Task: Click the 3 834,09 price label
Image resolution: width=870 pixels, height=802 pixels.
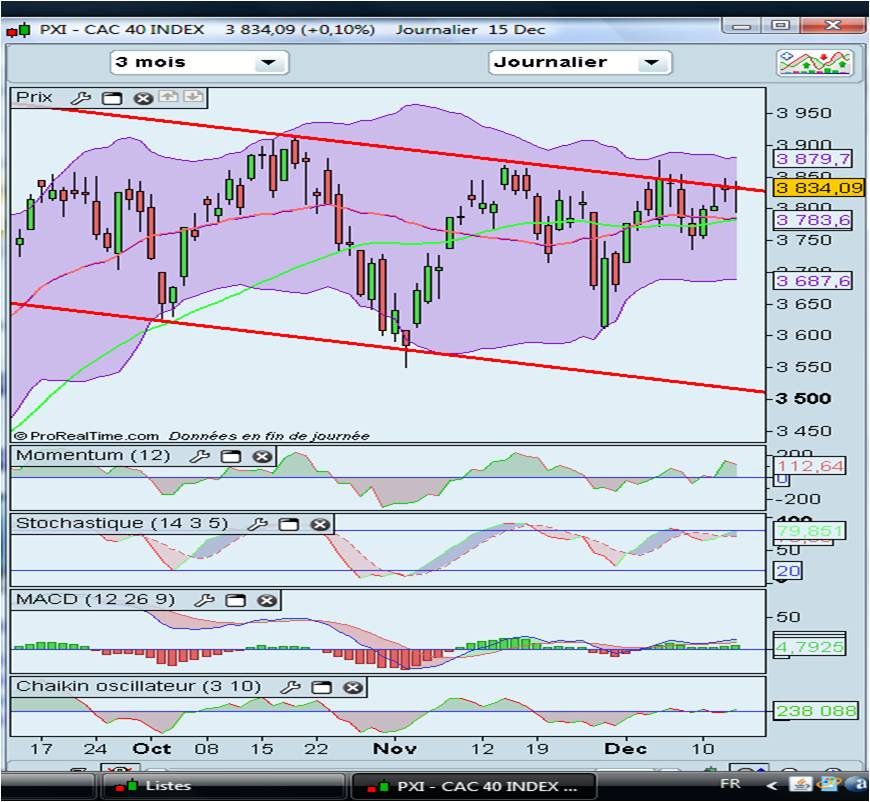Action: click(x=819, y=188)
